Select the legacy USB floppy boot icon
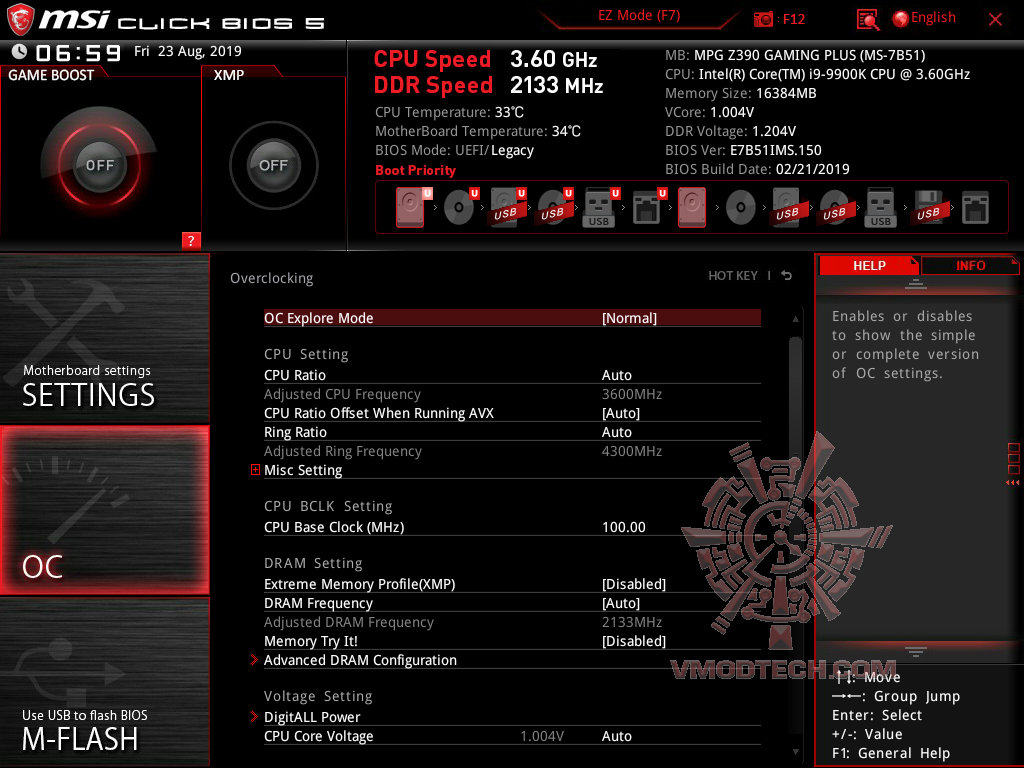The width and height of the screenshot is (1024, 768). (x=928, y=207)
